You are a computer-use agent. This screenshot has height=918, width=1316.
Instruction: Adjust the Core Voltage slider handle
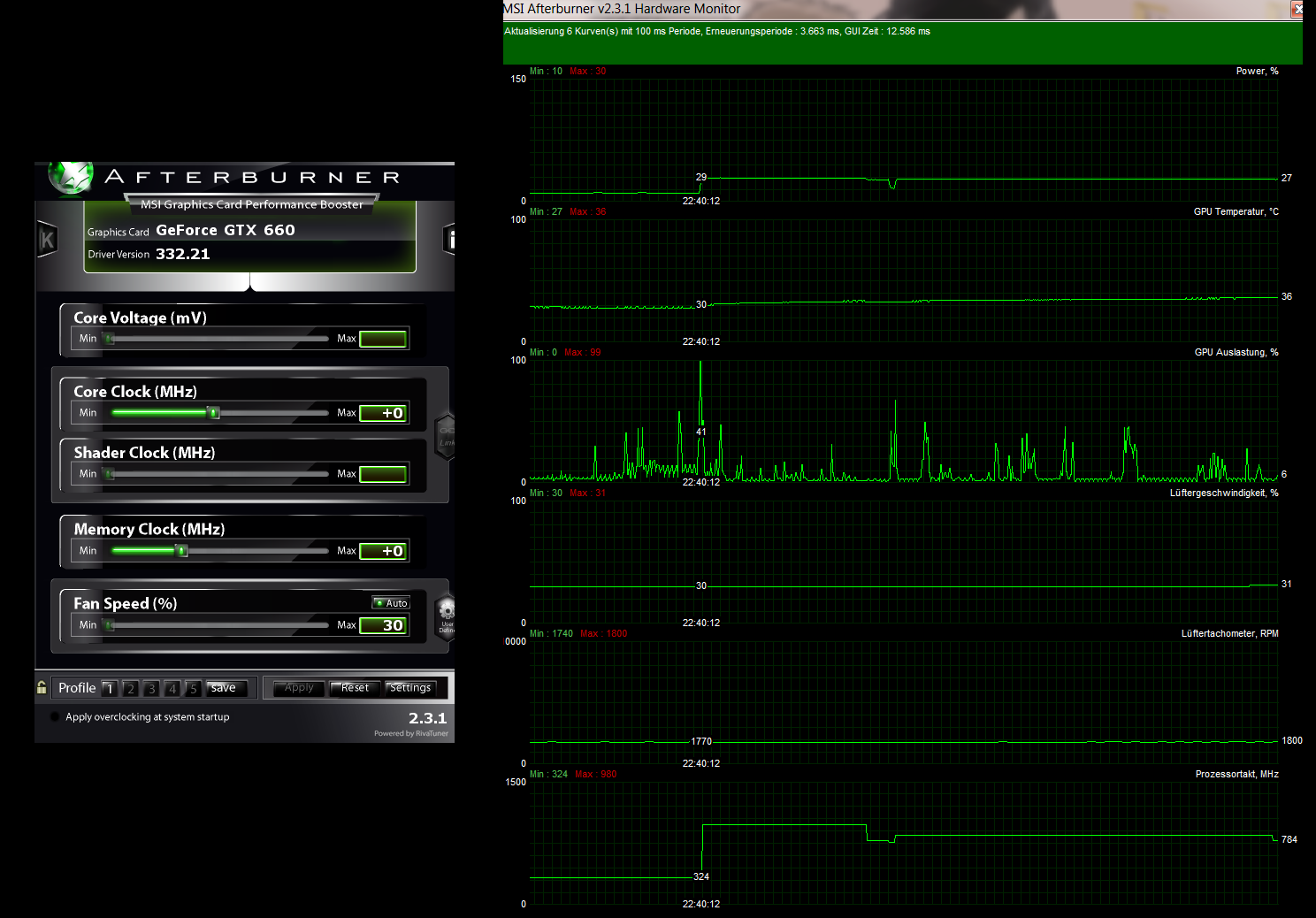110,339
